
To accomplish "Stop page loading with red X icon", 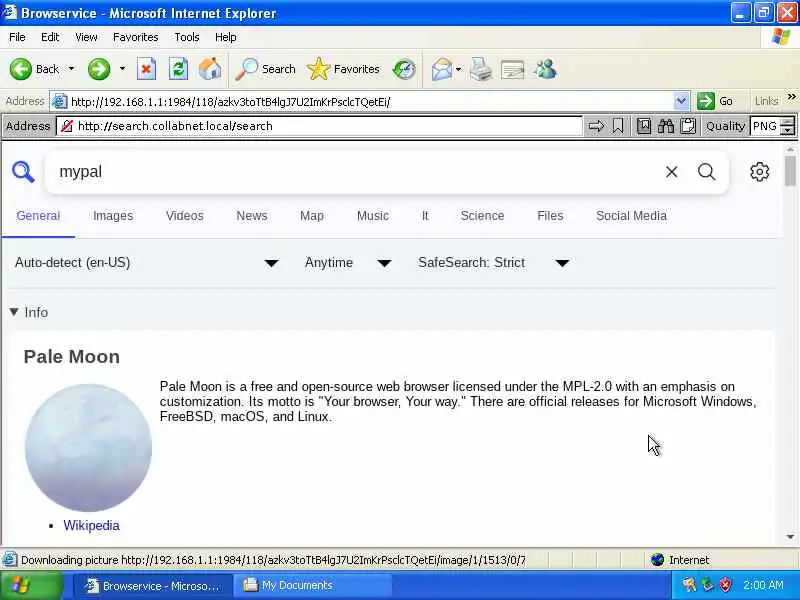I will (x=146, y=69).
